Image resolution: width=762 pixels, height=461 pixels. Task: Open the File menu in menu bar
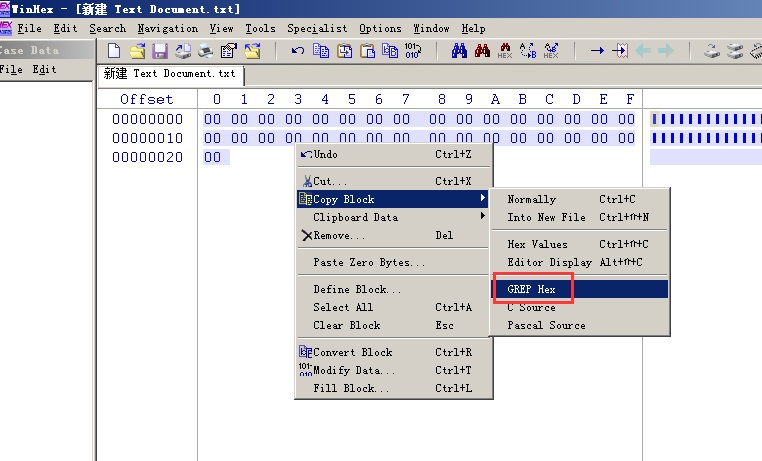30,29
